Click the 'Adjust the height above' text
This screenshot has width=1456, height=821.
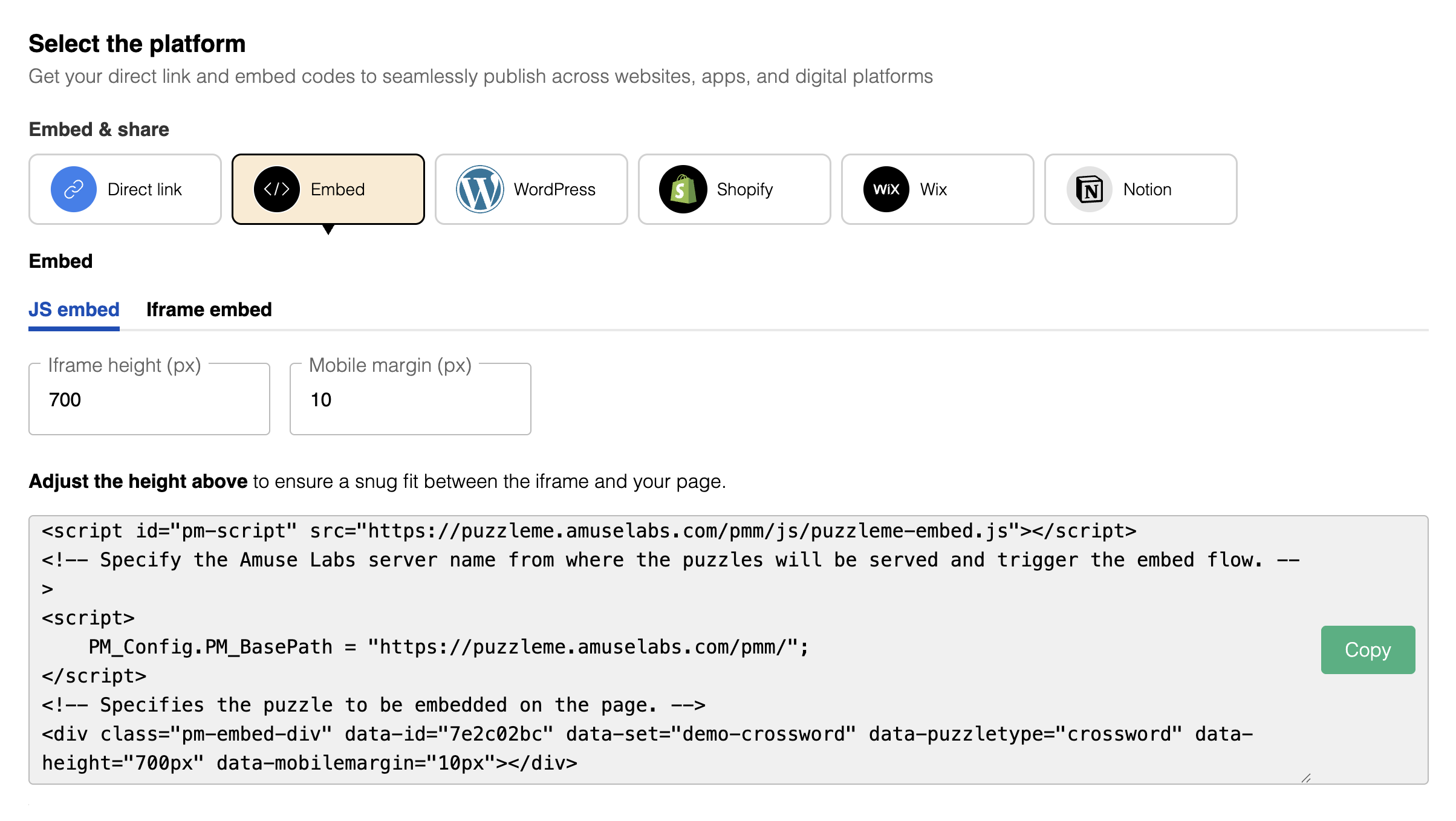pyautogui.click(x=138, y=481)
